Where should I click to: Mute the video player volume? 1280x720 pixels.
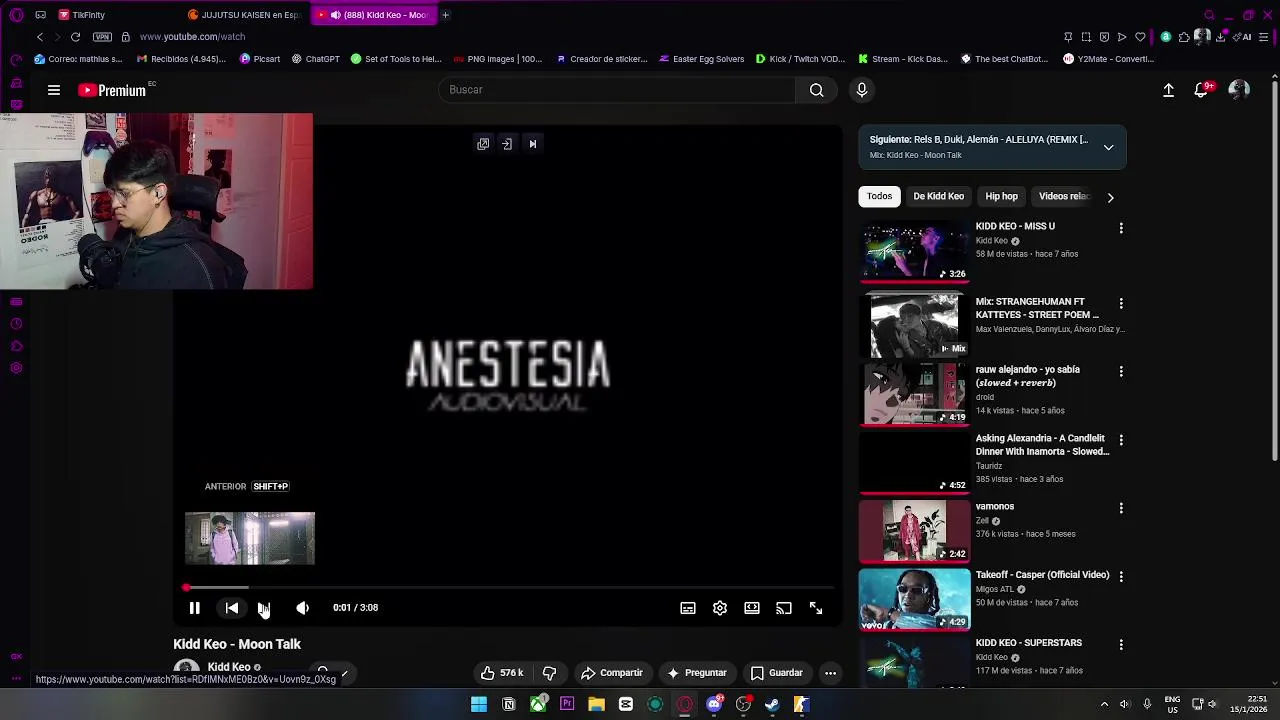tap(302, 608)
